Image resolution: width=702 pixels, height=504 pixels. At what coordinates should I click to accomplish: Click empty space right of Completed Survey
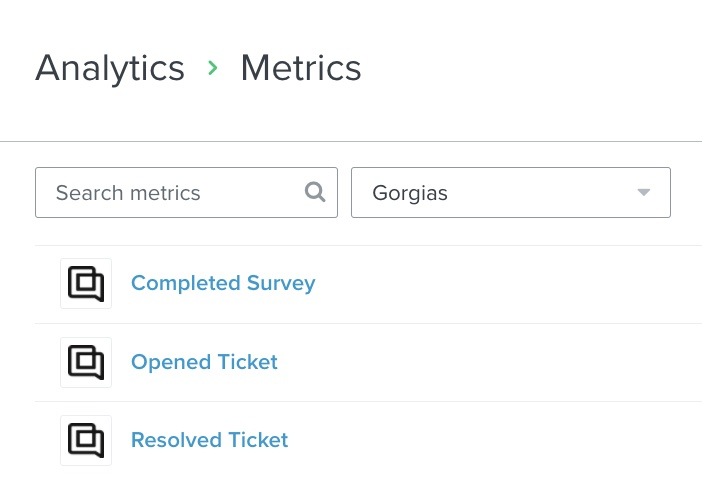(x=506, y=283)
